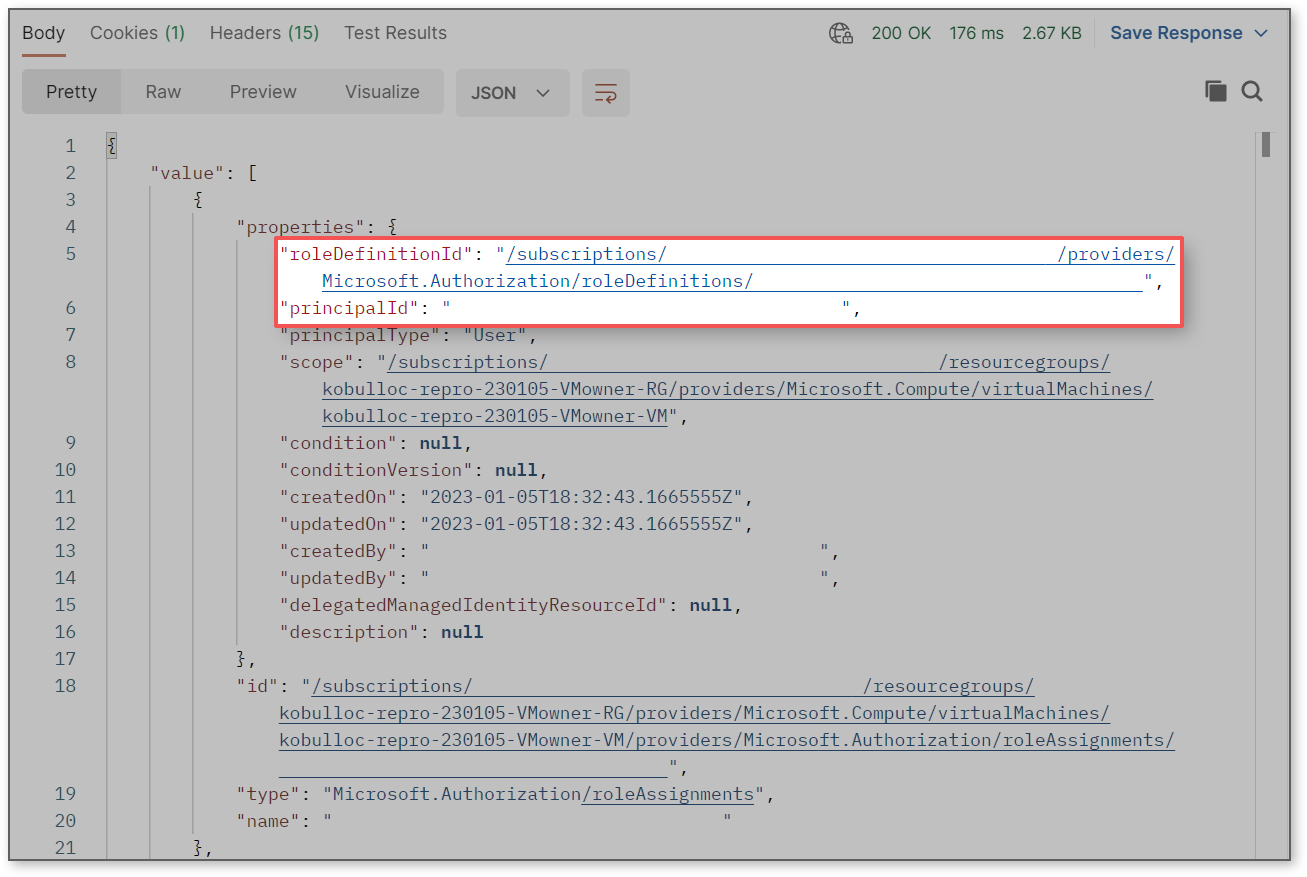Click line number 21
The height and width of the screenshot is (877, 1307).
tap(65, 848)
